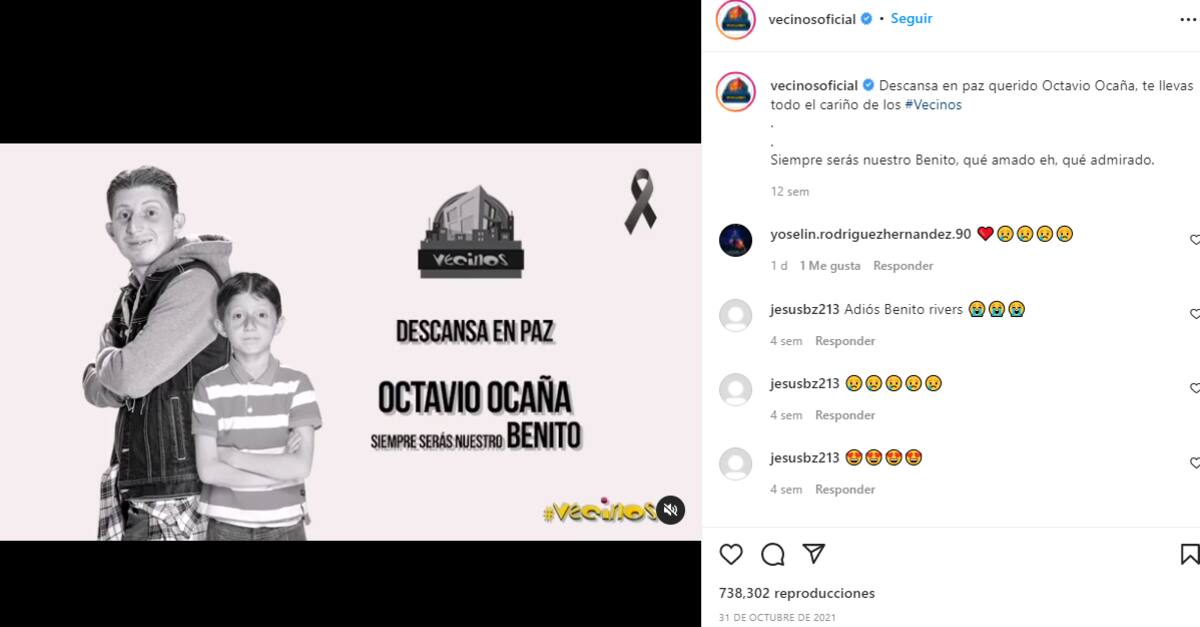Unmute the video with speaker icon
The width and height of the screenshot is (1200, 627).
click(x=671, y=510)
